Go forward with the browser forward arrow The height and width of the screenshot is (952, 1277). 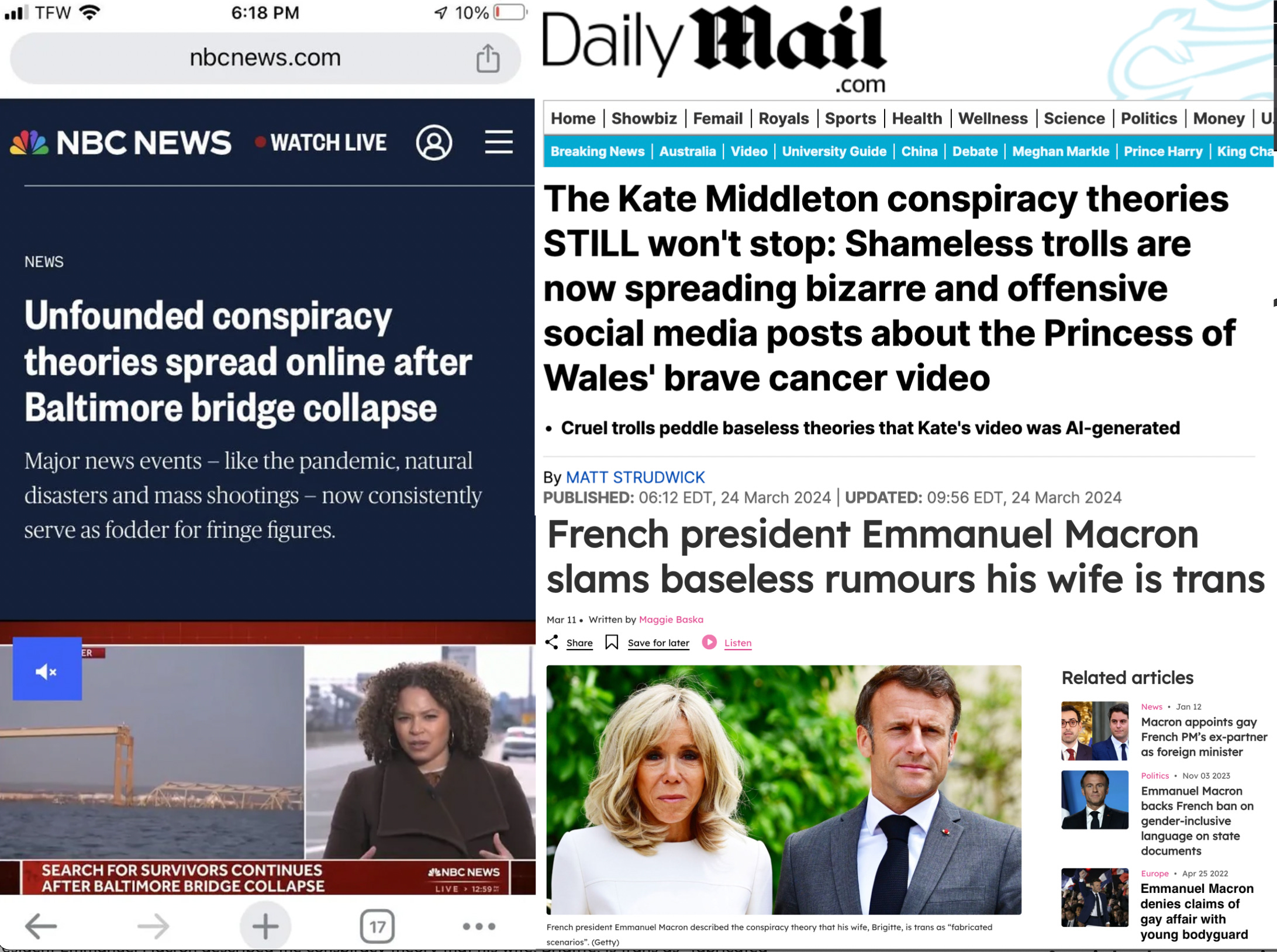click(x=153, y=926)
